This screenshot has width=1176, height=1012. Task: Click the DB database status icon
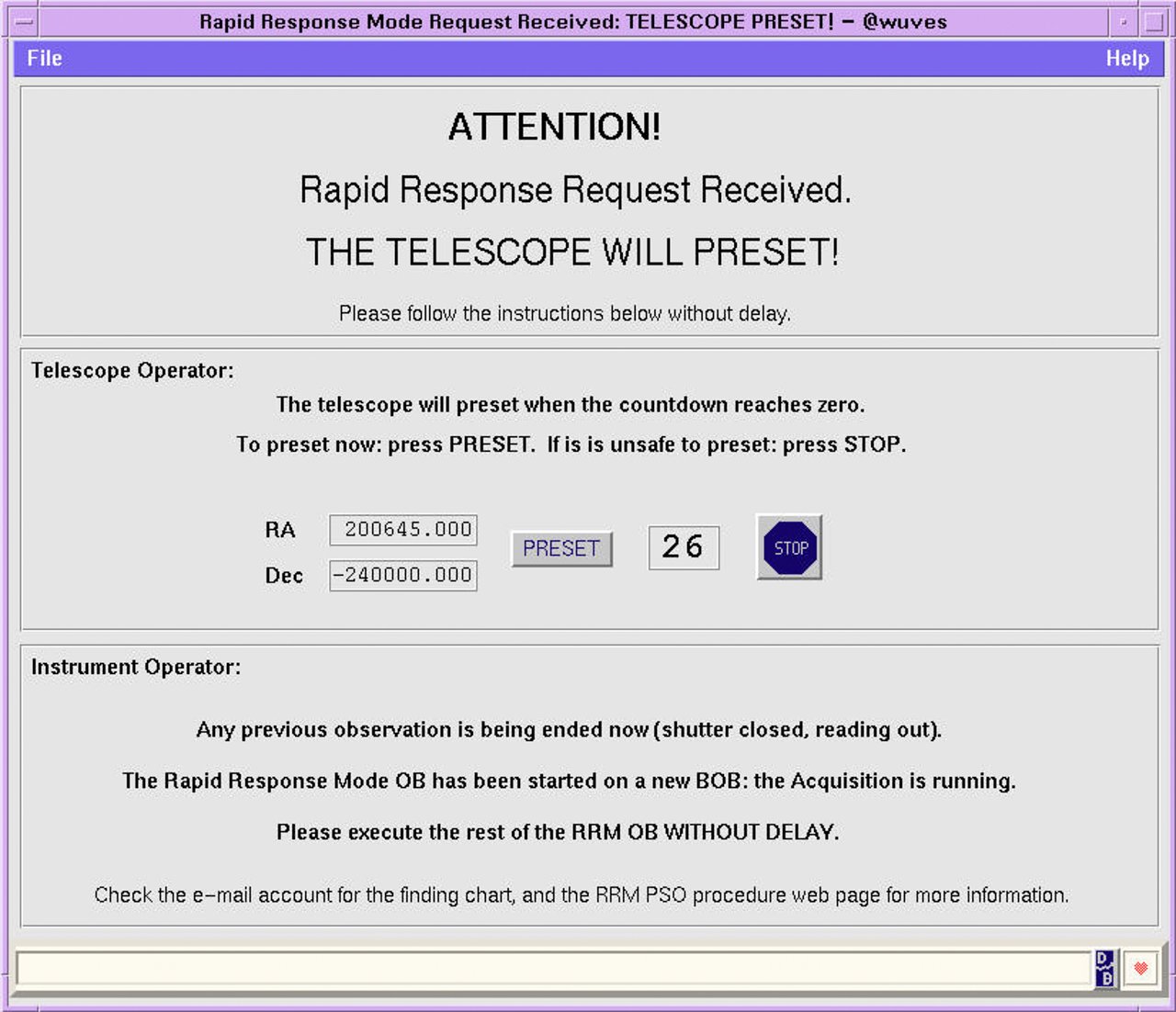[x=1104, y=969]
